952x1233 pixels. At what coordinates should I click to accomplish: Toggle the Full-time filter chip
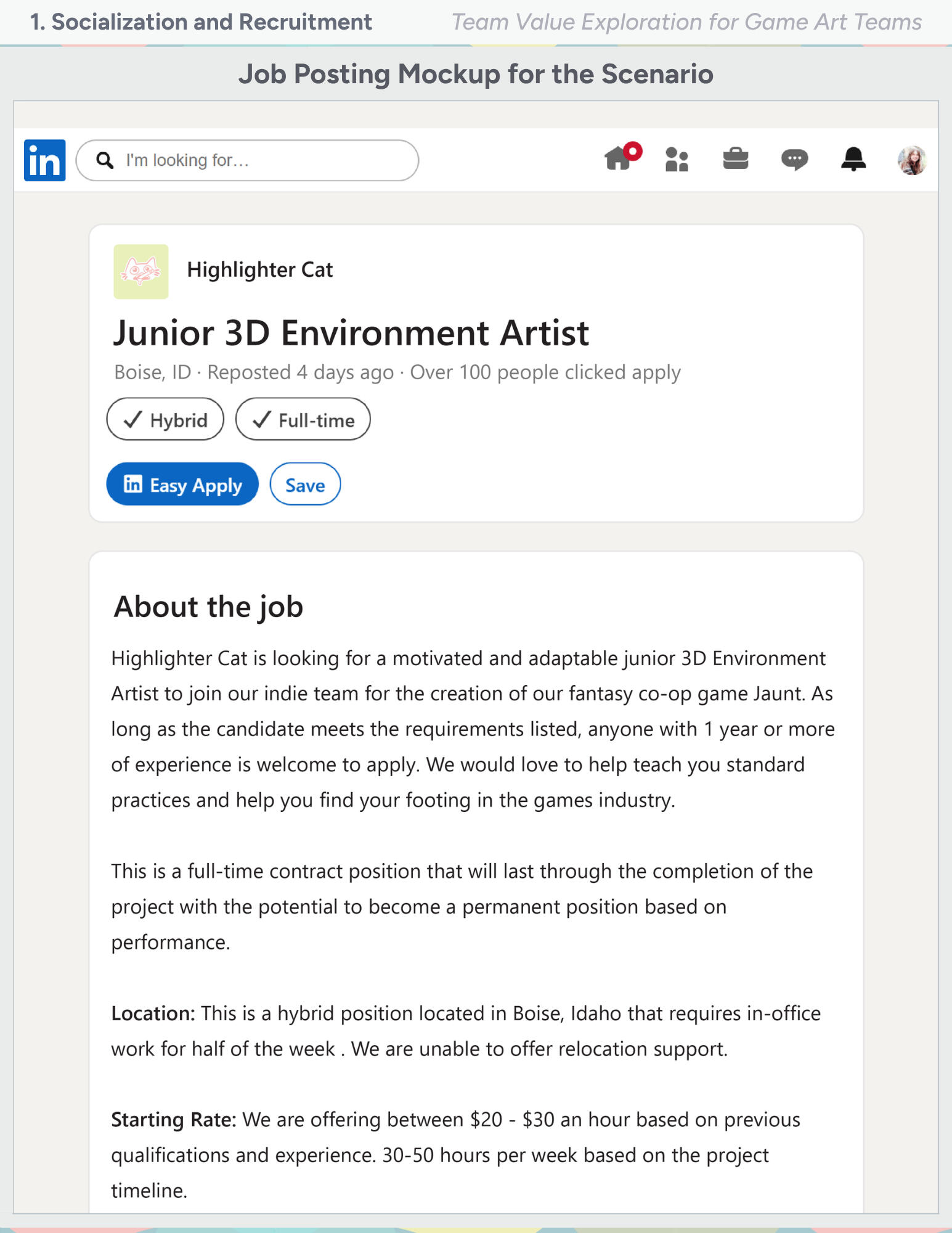(x=303, y=420)
